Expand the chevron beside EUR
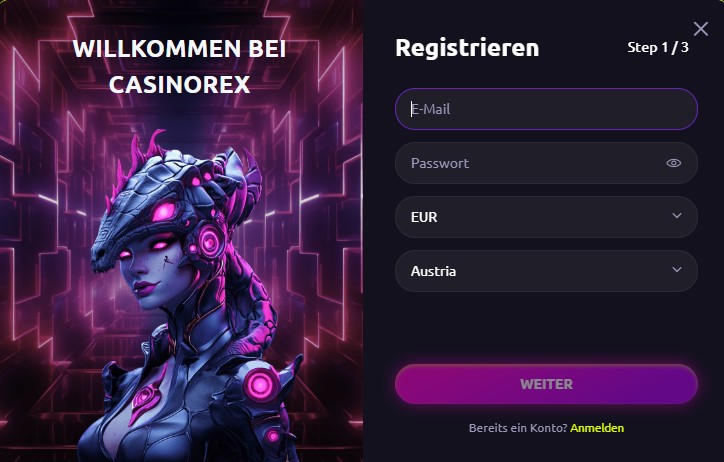The height and width of the screenshot is (462, 724). 677,216
